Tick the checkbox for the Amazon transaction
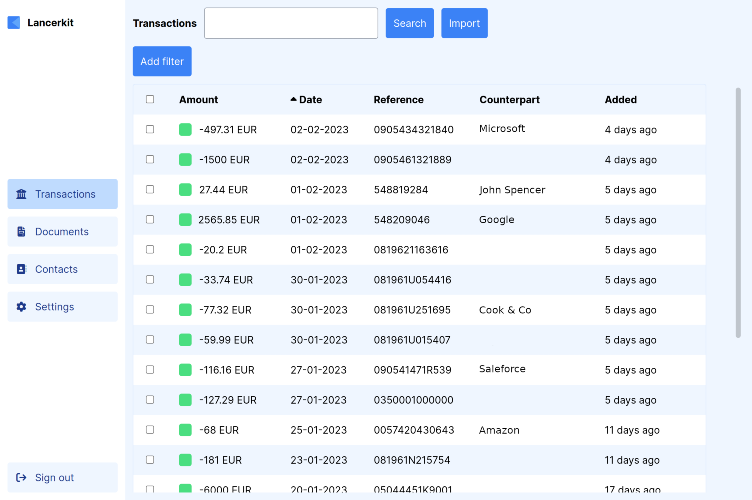This screenshot has height=500, width=752. (150, 430)
